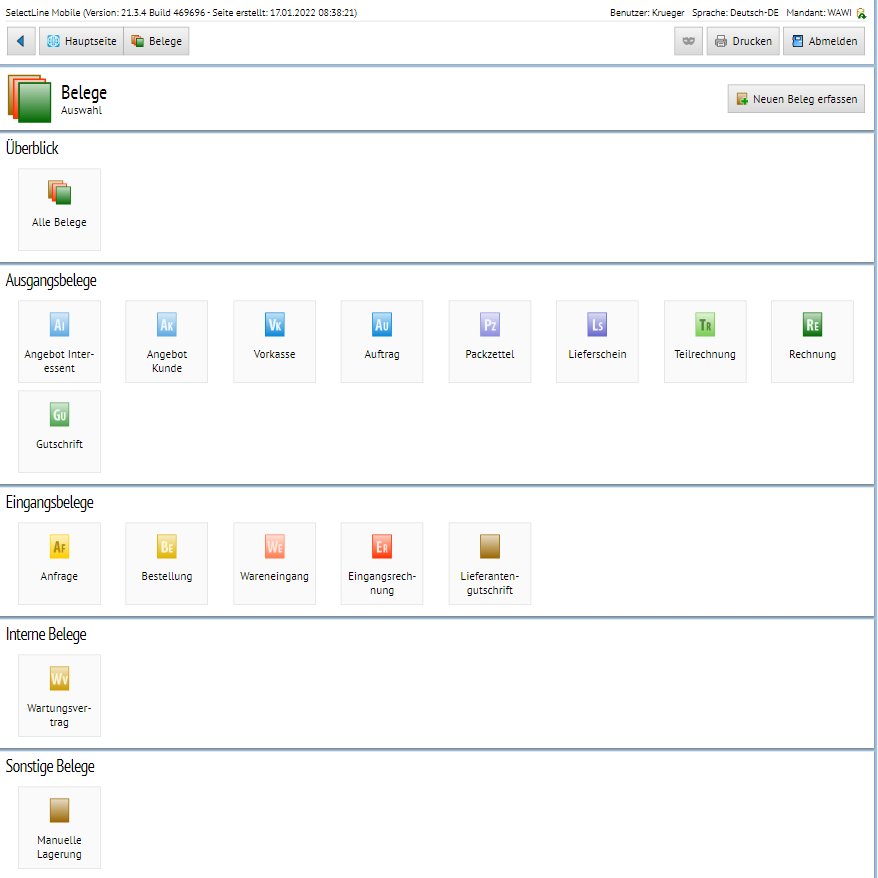Open the Wartungsvertrag tile
The image size is (878, 878).
[59, 695]
